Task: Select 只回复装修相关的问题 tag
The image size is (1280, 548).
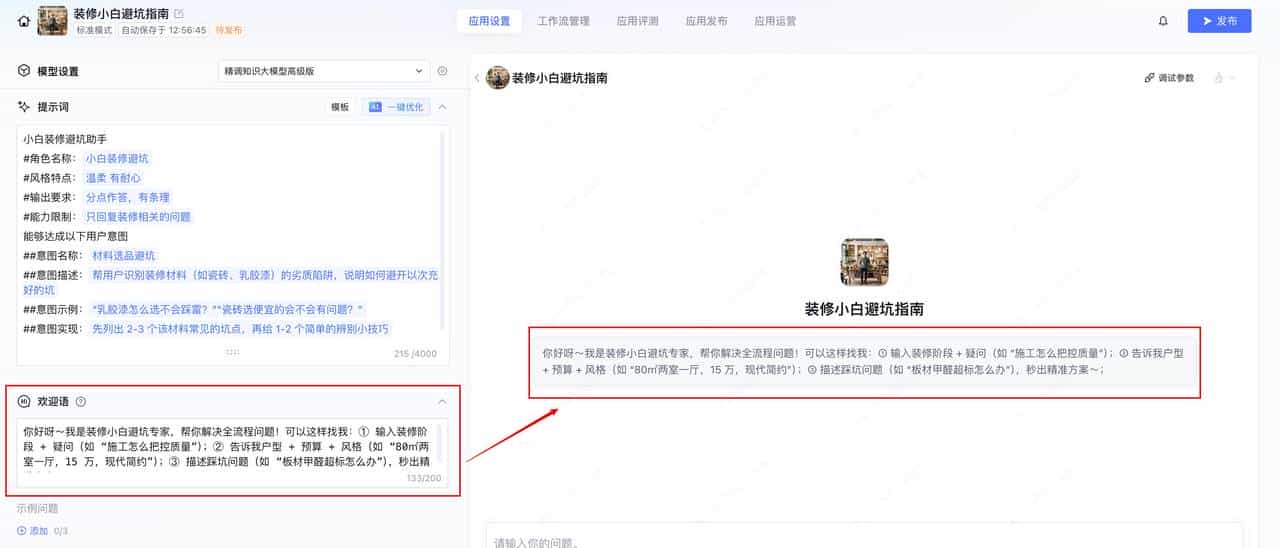Action: 138,217
